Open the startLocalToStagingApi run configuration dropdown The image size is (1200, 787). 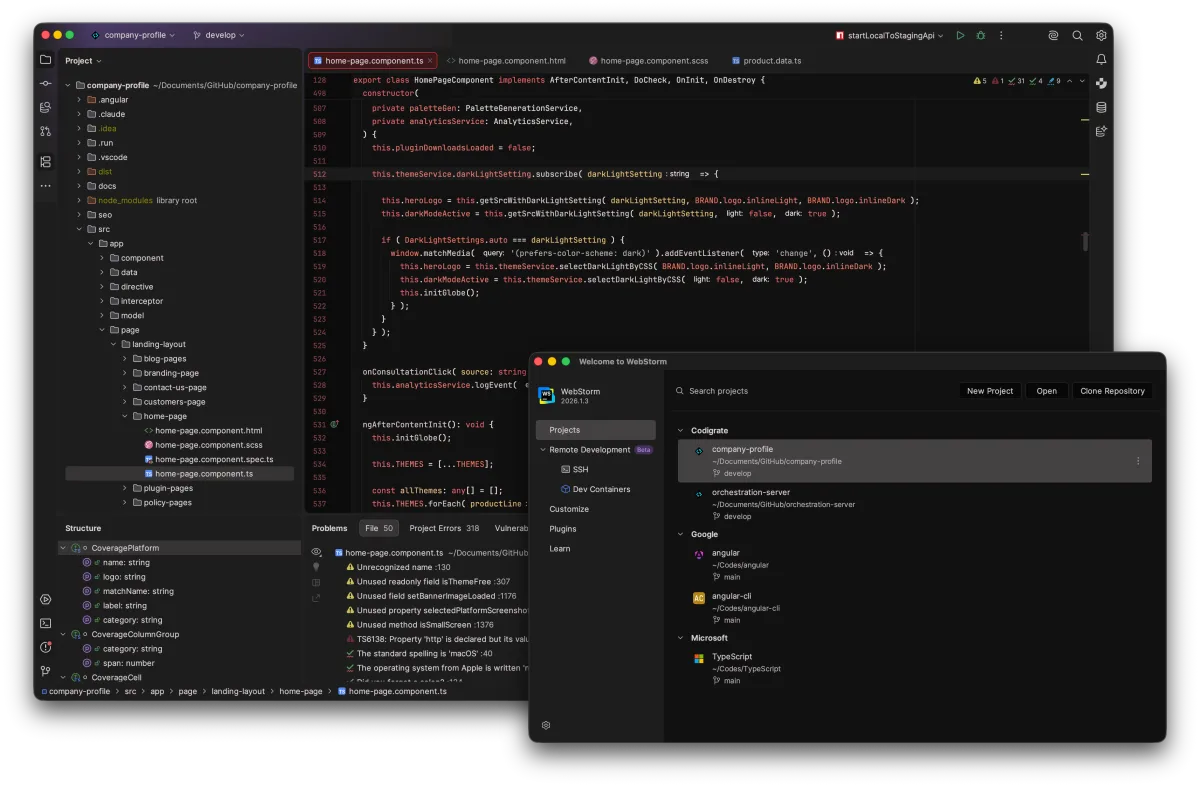(889, 35)
